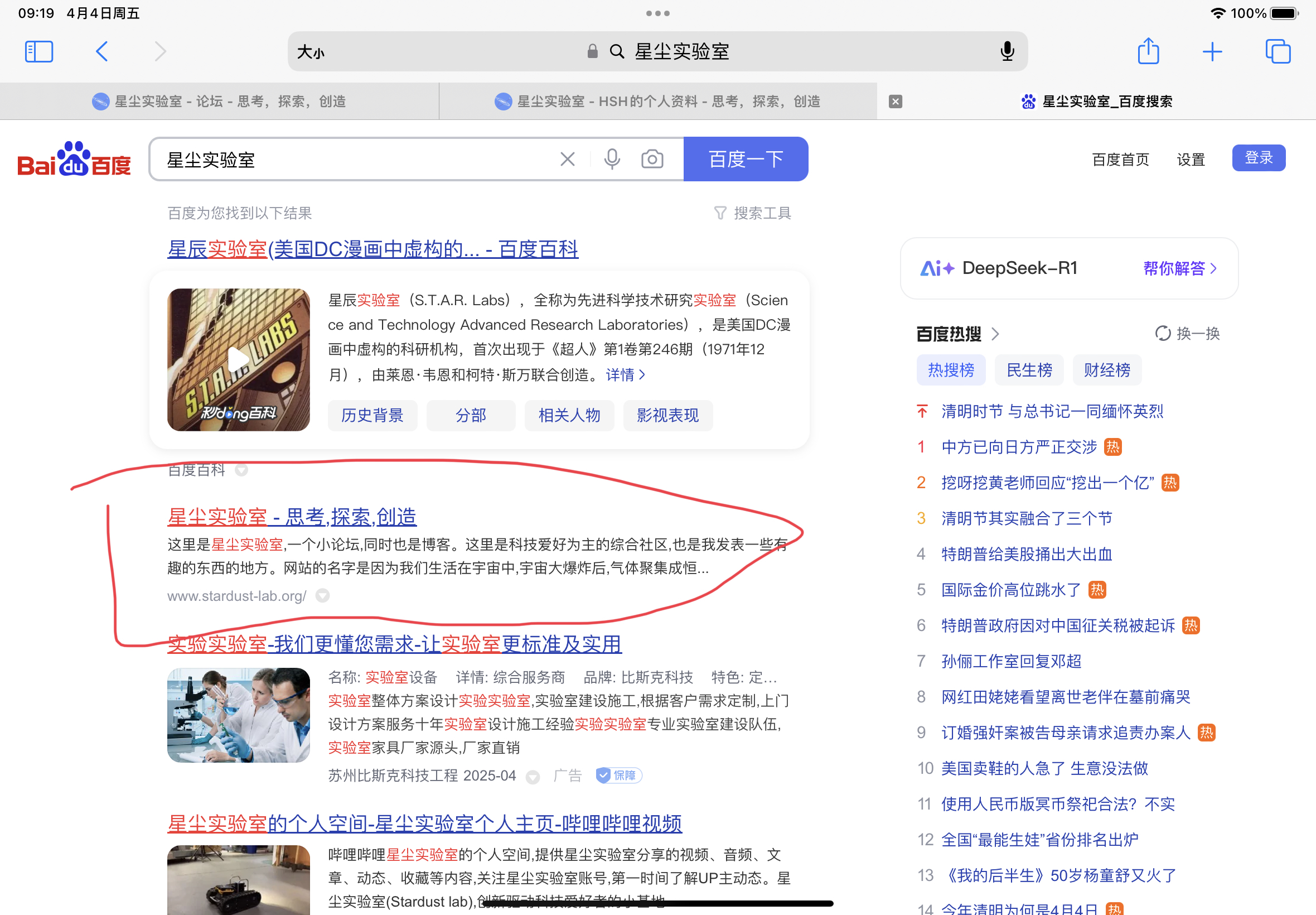
Task: Open hot search 国际金价高位跳水了
Action: click(x=1011, y=589)
